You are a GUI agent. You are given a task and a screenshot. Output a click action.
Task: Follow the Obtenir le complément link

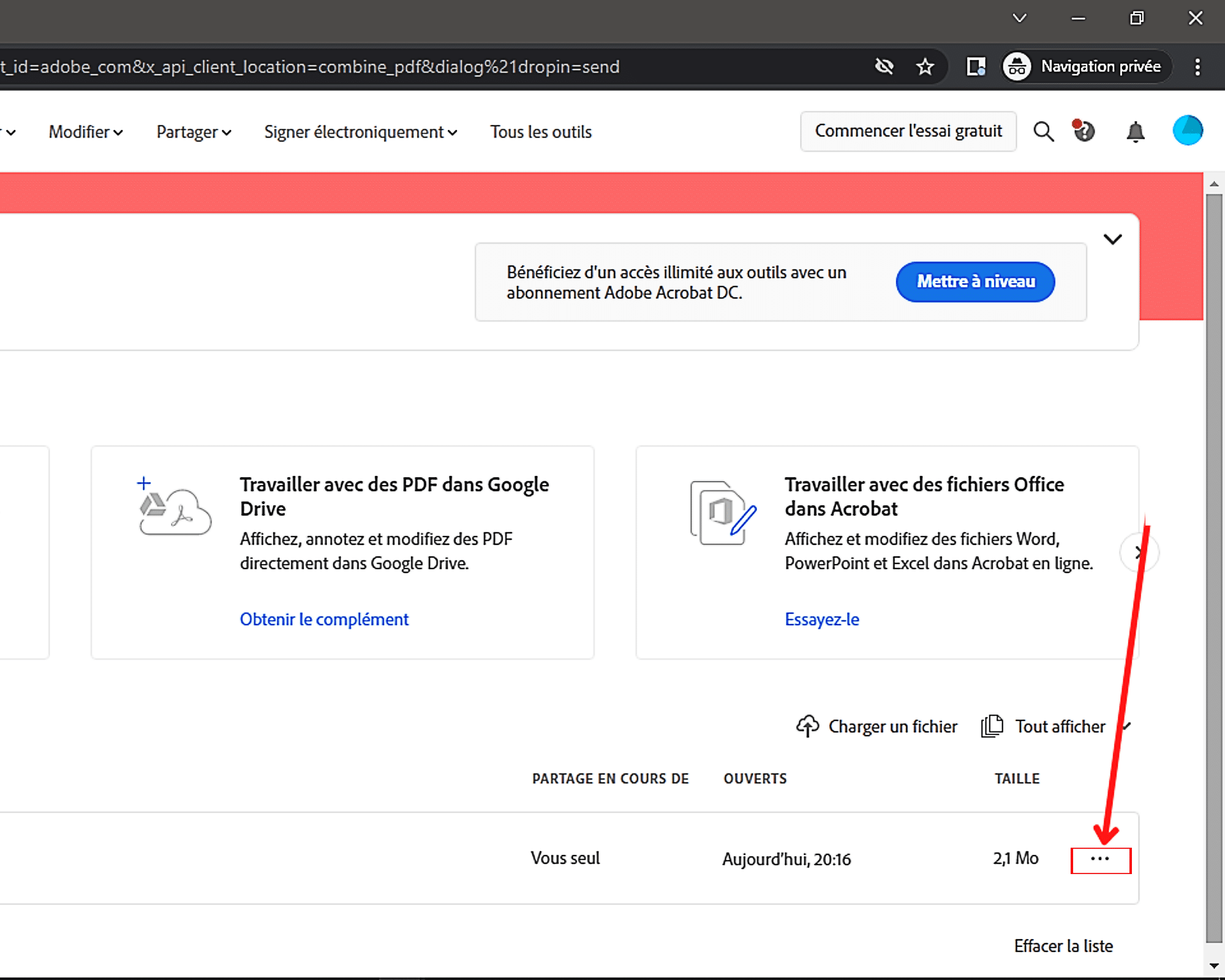point(324,619)
